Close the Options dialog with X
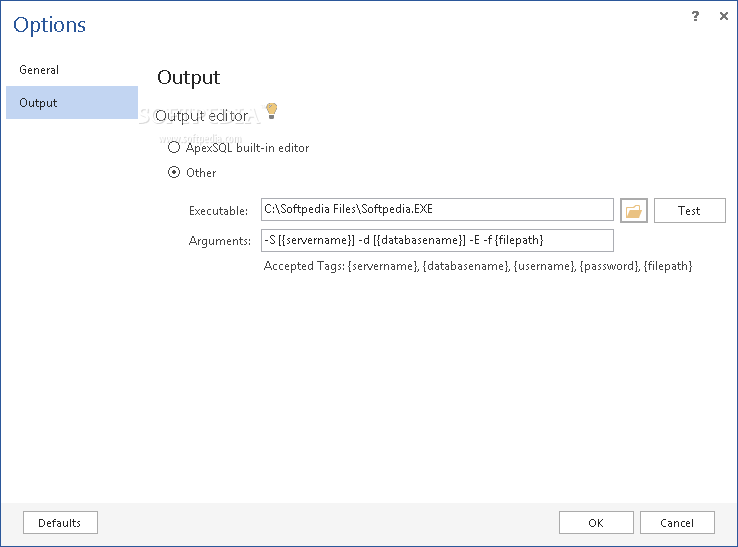The width and height of the screenshot is (738, 547). [724, 16]
